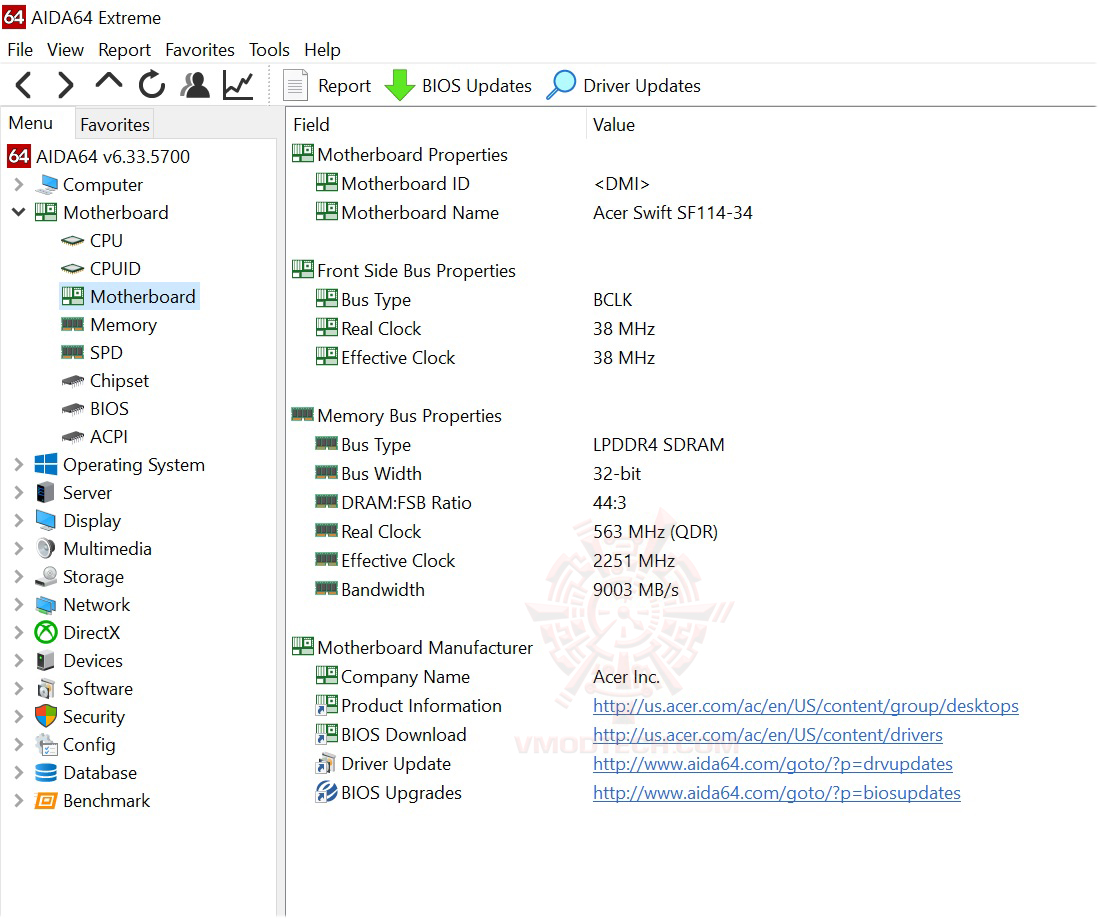Viewport: 1099px width, 919px height.
Task: Click the BIOS Updates toolbar label
Action: pos(477,86)
